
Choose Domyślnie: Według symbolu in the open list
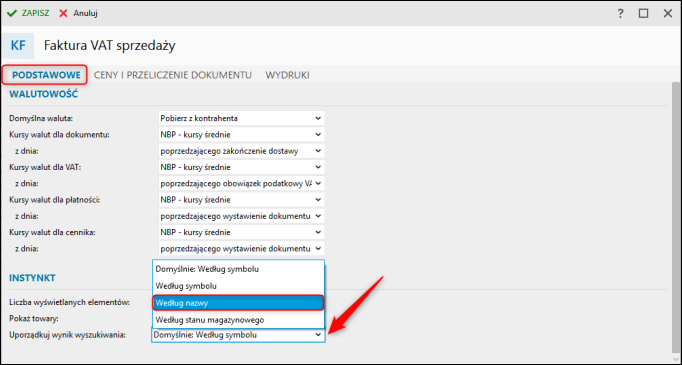(x=238, y=269)
